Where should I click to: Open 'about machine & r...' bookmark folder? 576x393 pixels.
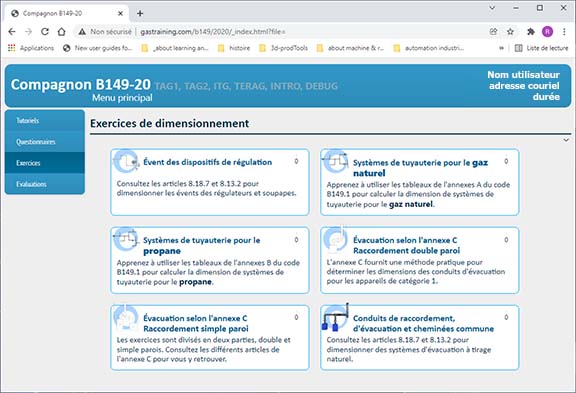point(350,48)
